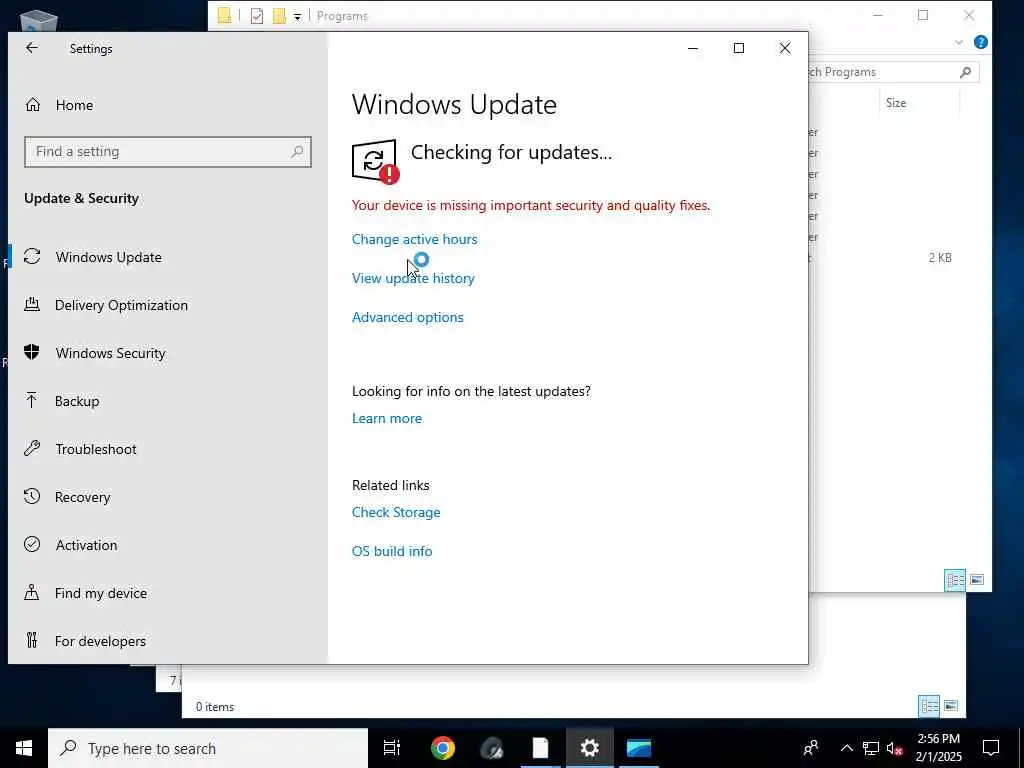Click the Explorer help question mark icon
Screen dimensions: 1024x768
(x=980, y=42)
